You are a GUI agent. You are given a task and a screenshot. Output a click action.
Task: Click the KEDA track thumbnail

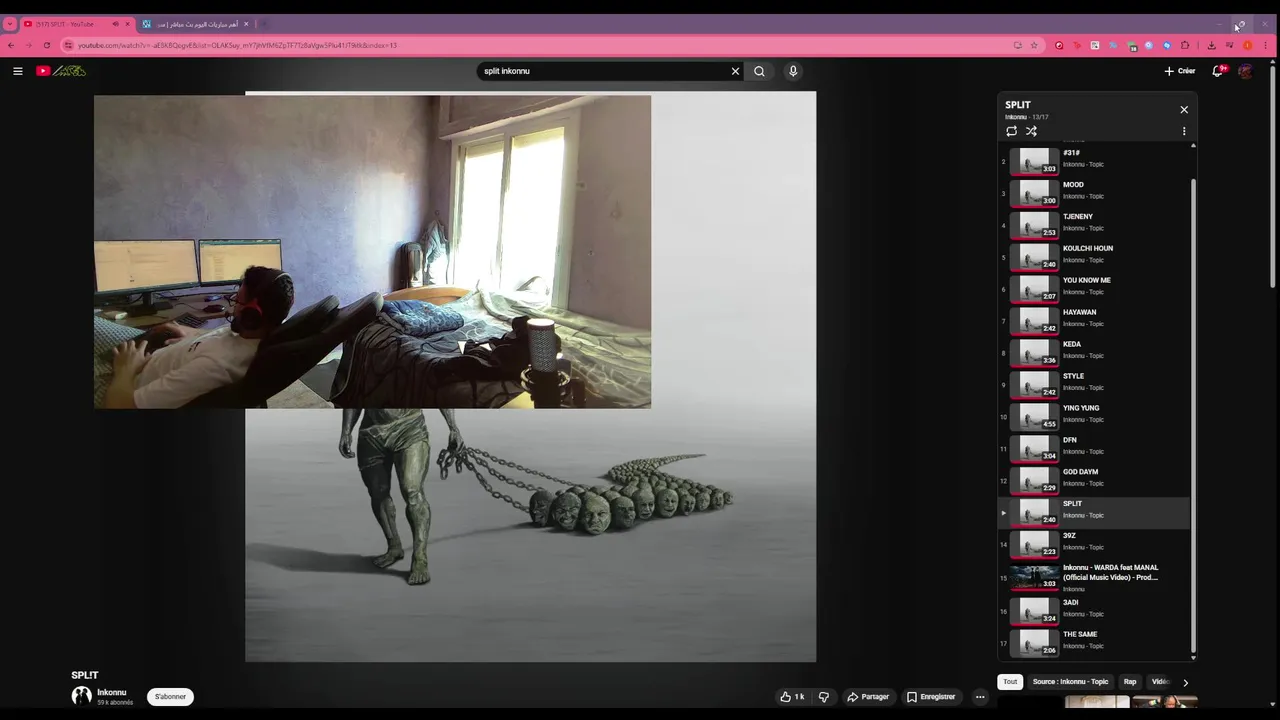tap(1034, 353)
